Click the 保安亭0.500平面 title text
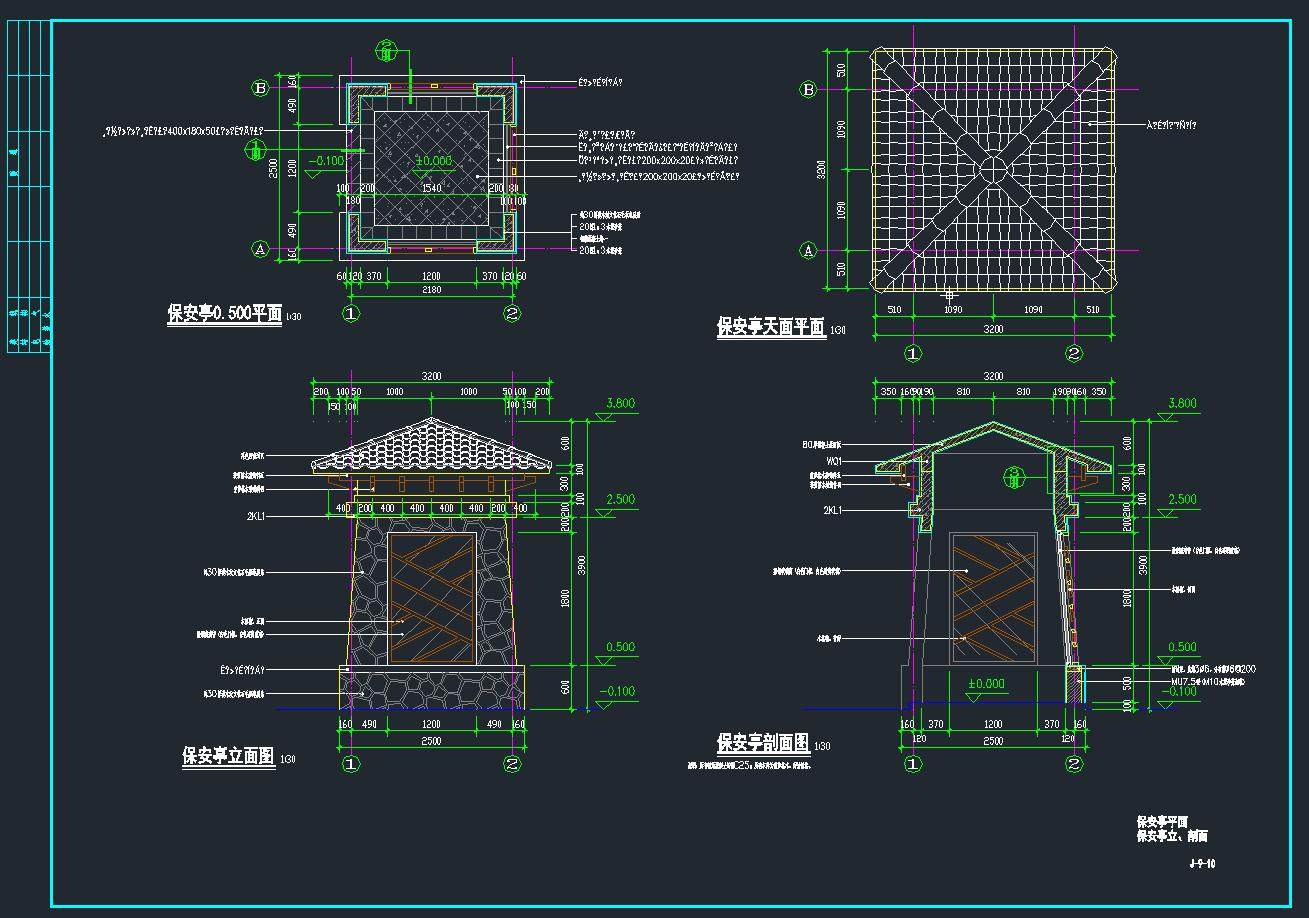Screen dimensions: 1309x918 [x=224, y=314]
